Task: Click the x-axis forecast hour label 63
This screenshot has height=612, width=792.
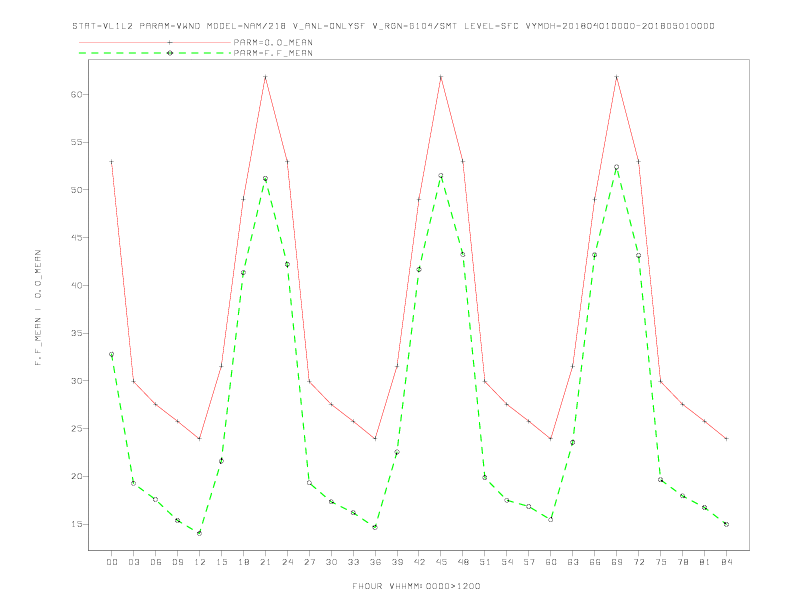Action: click(x=573, y=562)
